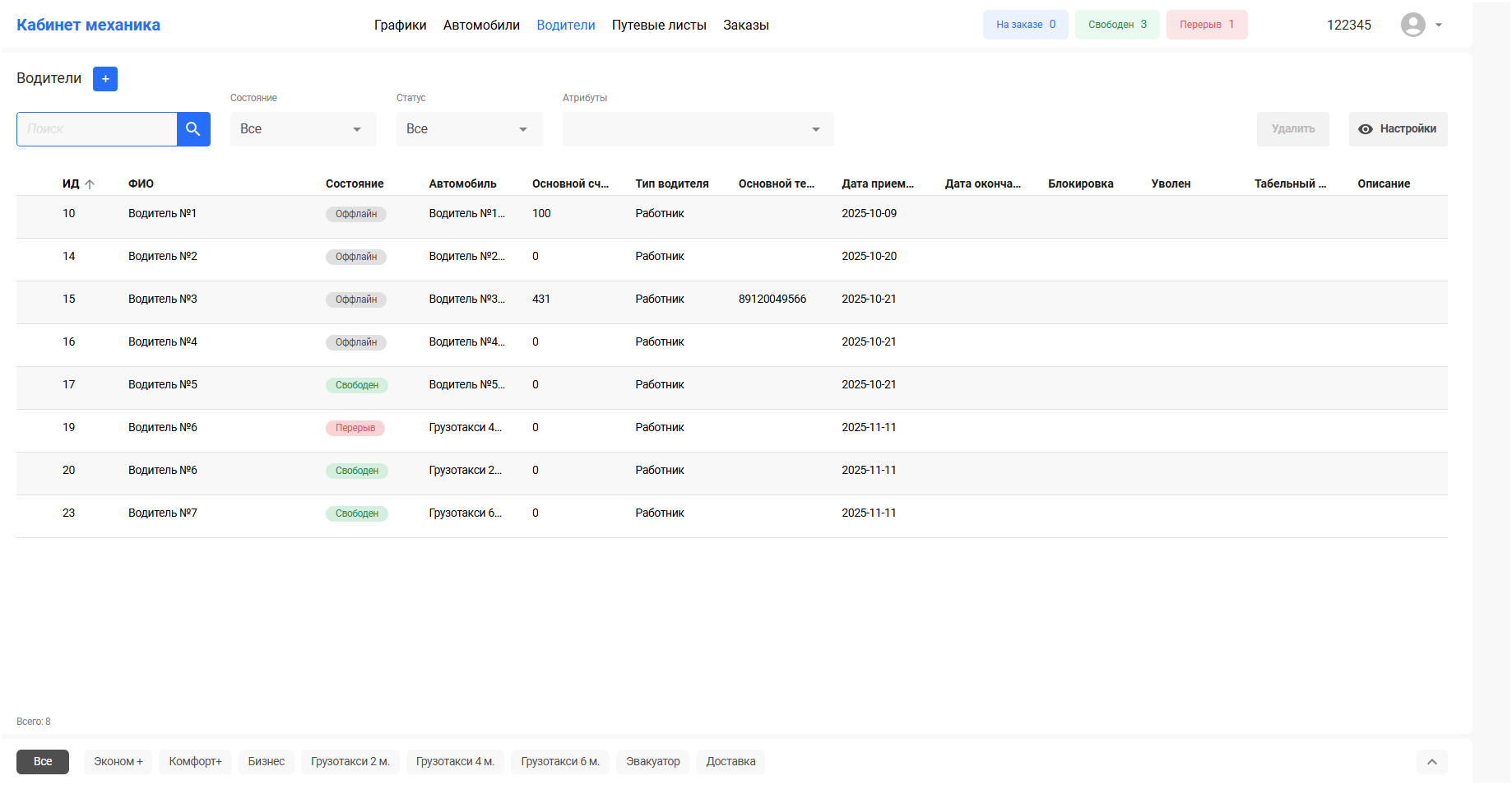Image resolution: width=1512 pixels, height=785 pixels.
Task: Open the Состояние filter dropdown
Action: 303,129
